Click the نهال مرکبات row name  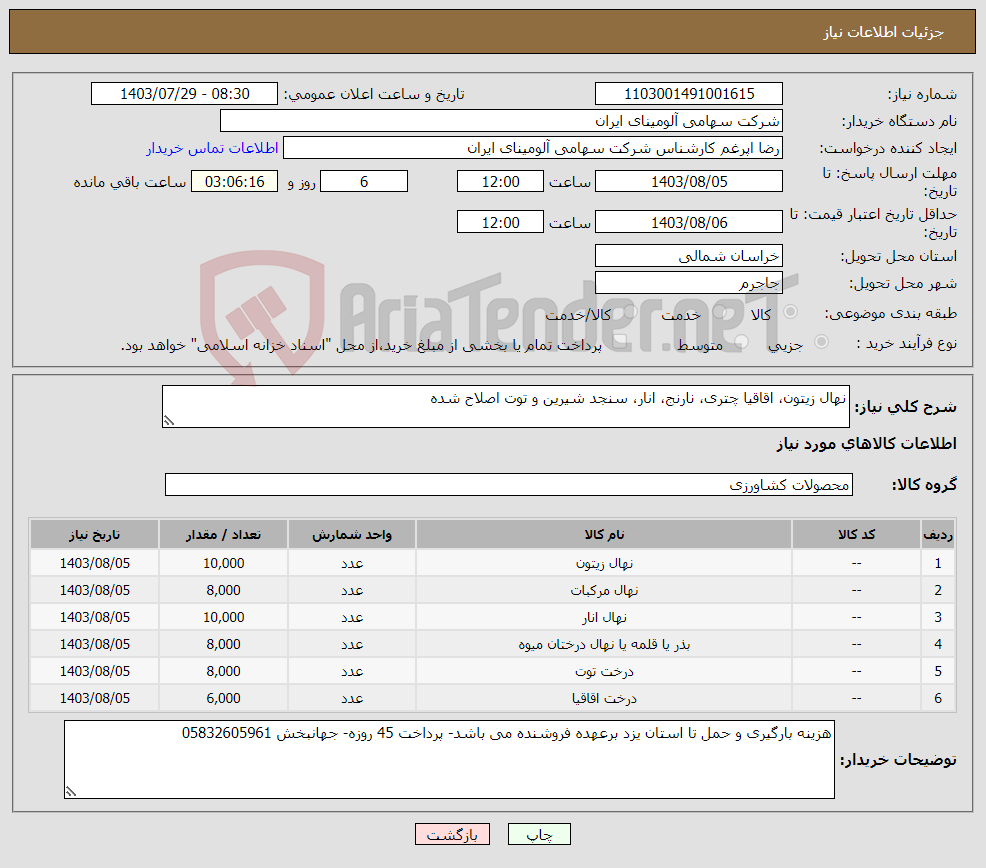pyautogui.click(x=604, y=591)
